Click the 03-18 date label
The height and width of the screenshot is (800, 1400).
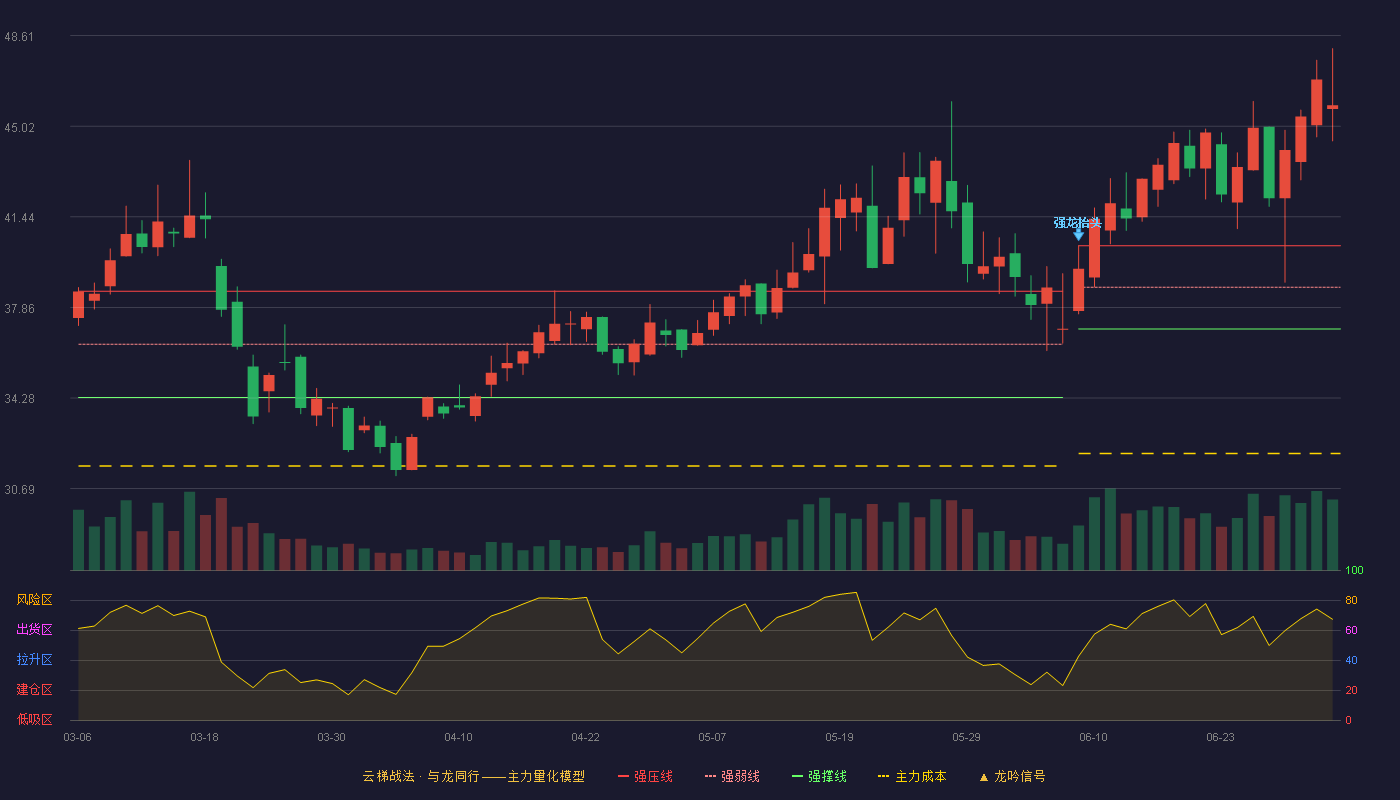click(x=204, y=737)
